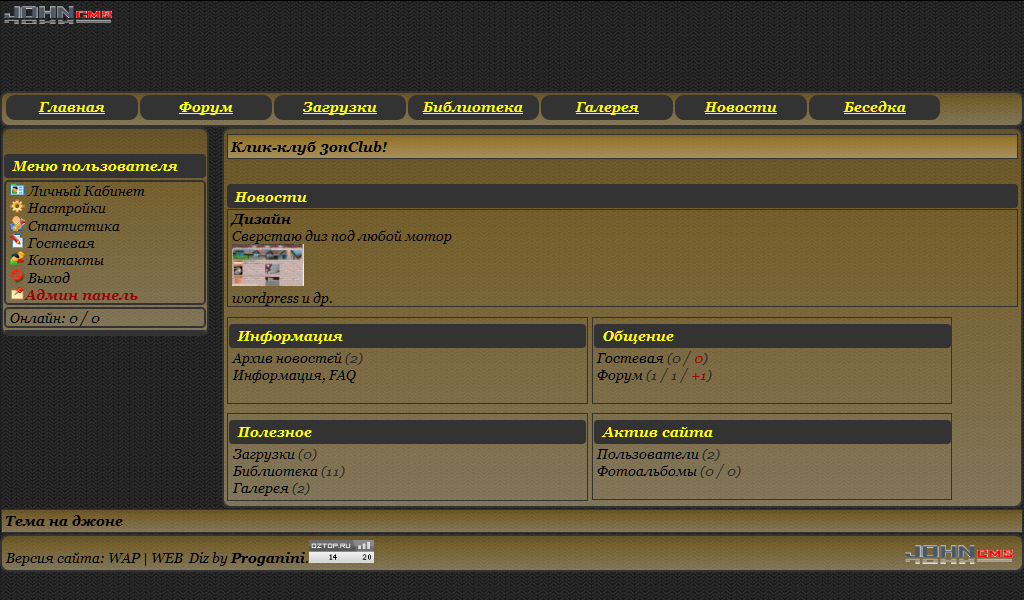
Task: Open the Архив новостей link
Action: [287, 358]
